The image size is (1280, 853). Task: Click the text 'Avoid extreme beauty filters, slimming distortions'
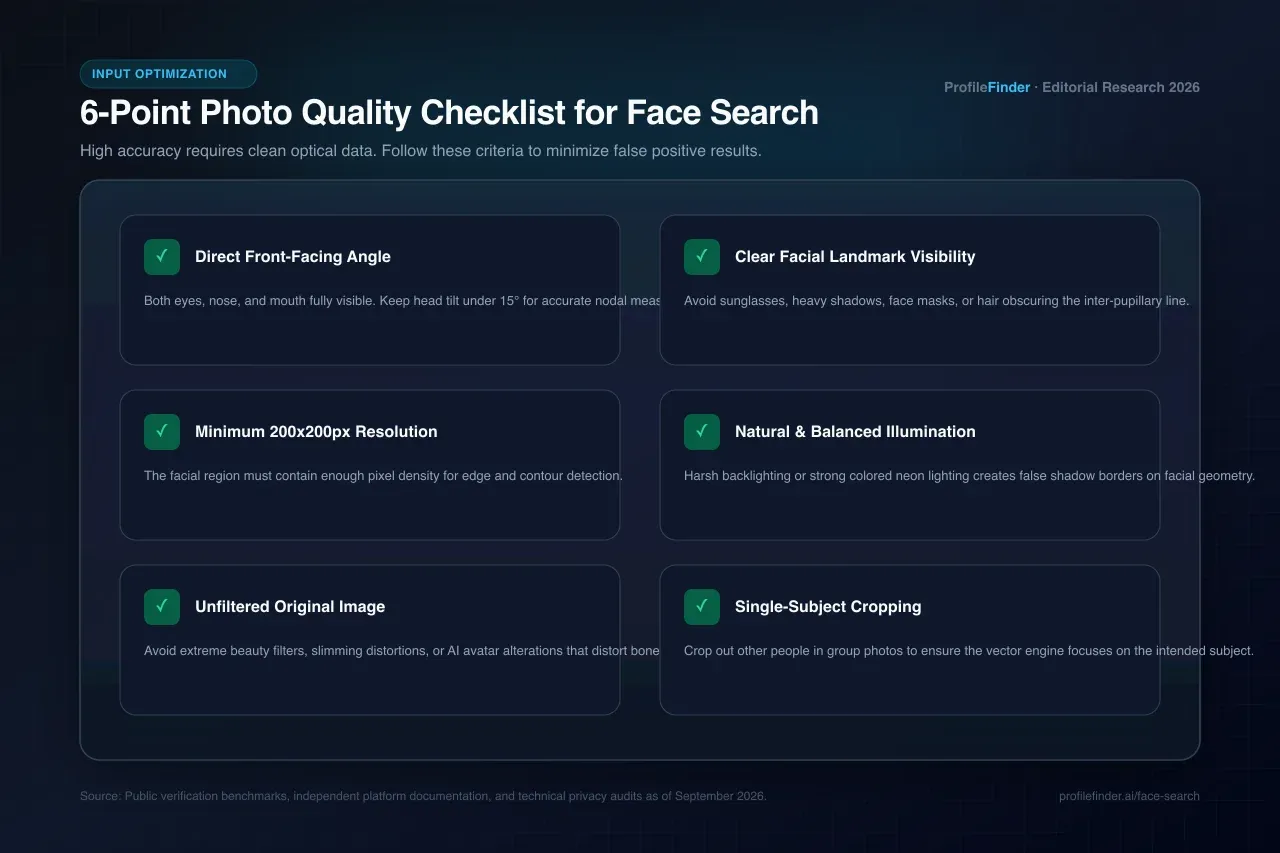coord(286,650)
